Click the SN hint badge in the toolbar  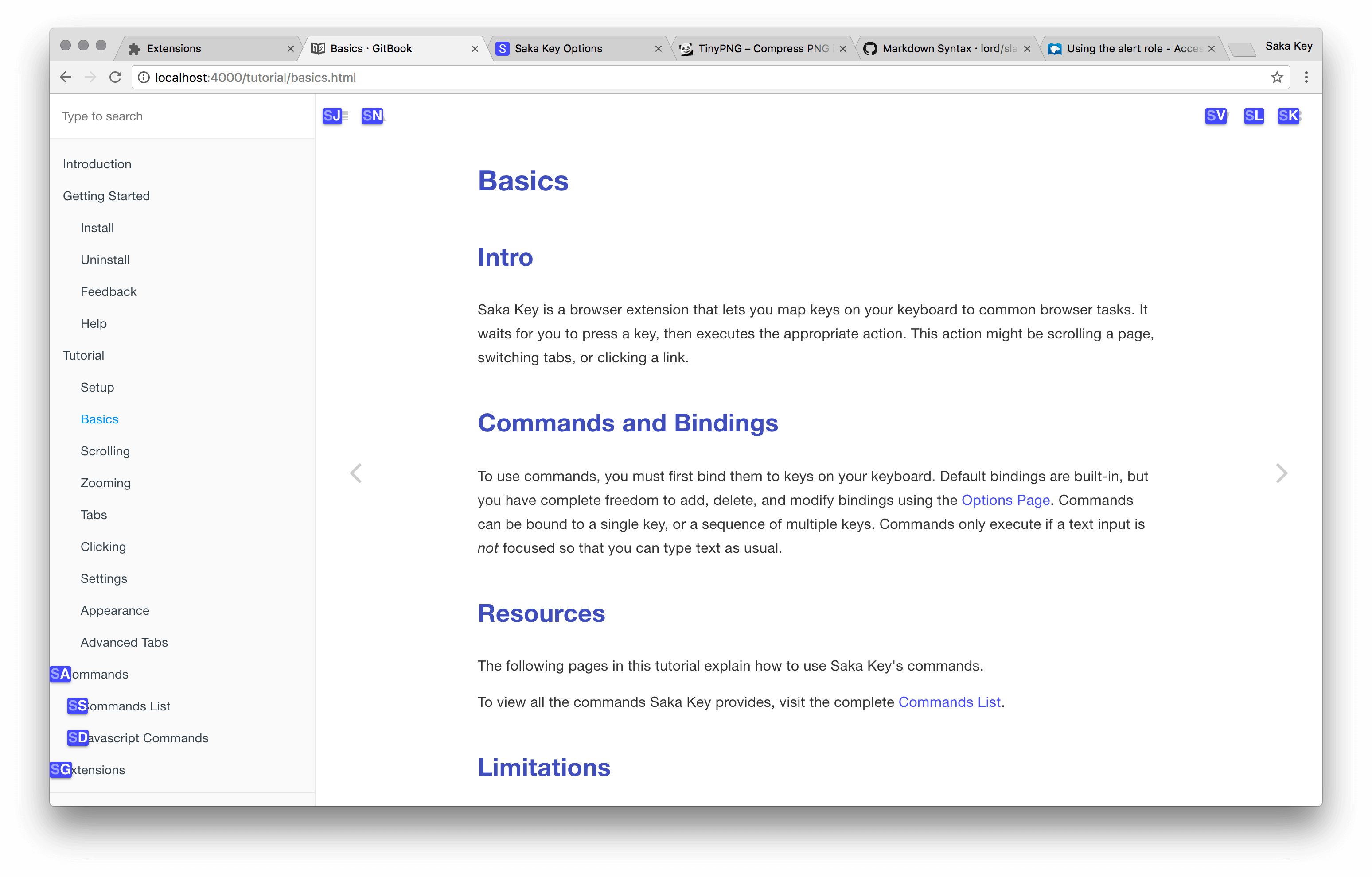tap(372, 116)
